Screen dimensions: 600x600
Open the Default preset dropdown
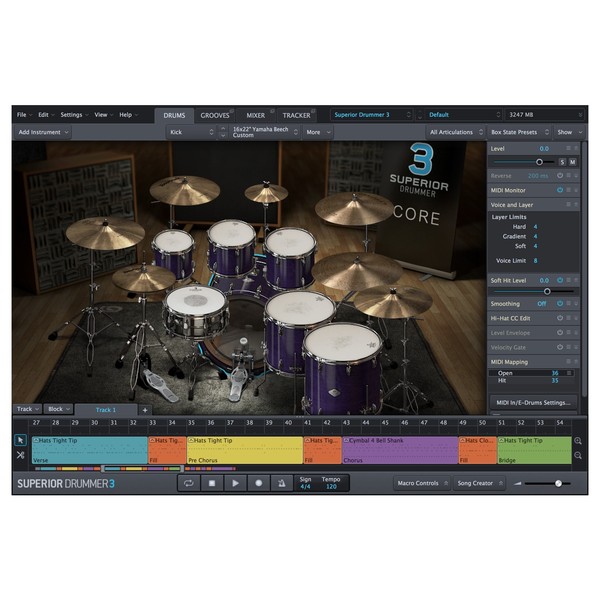click(x=464, y=115)
